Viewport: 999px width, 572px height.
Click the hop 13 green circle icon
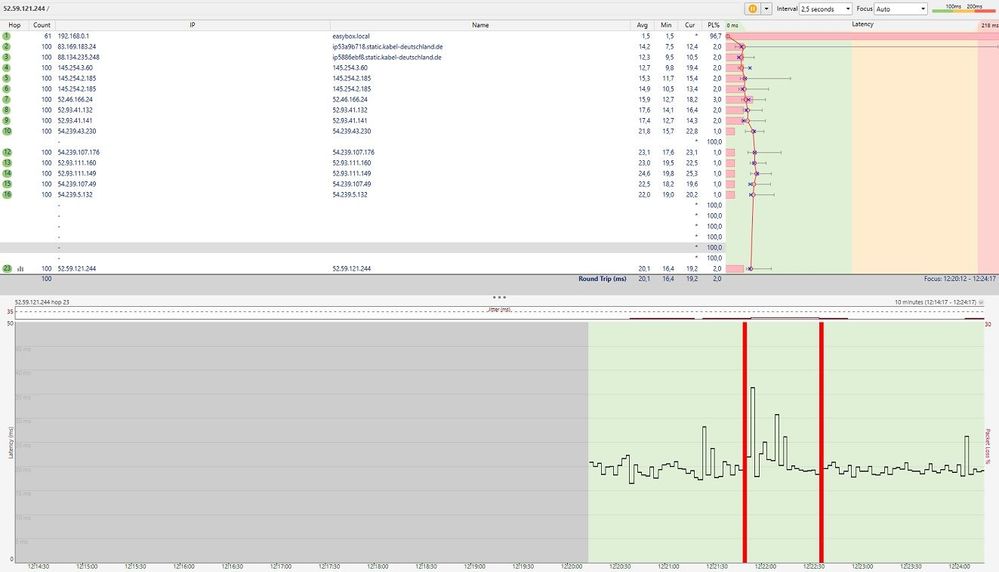pos(7,163)
